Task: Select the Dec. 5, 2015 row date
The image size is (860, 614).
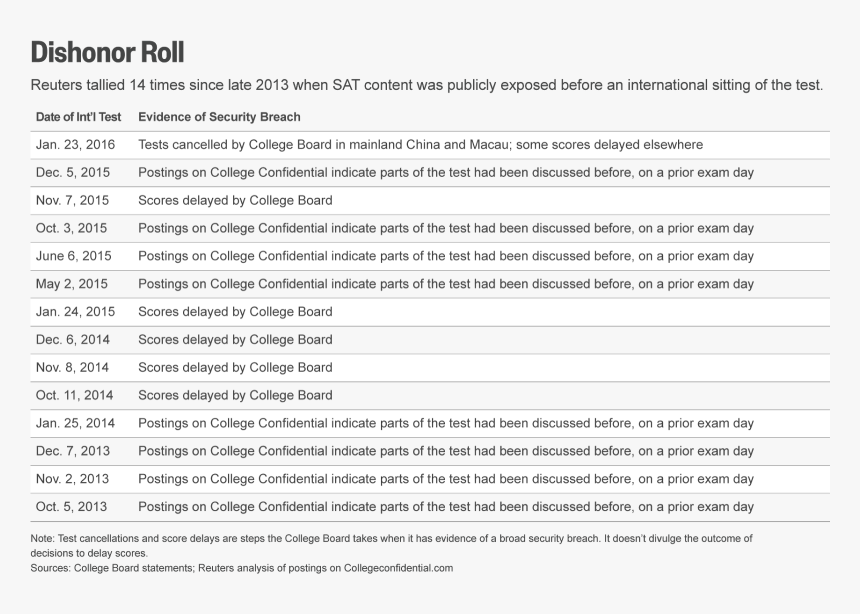Action: (73, 173)
